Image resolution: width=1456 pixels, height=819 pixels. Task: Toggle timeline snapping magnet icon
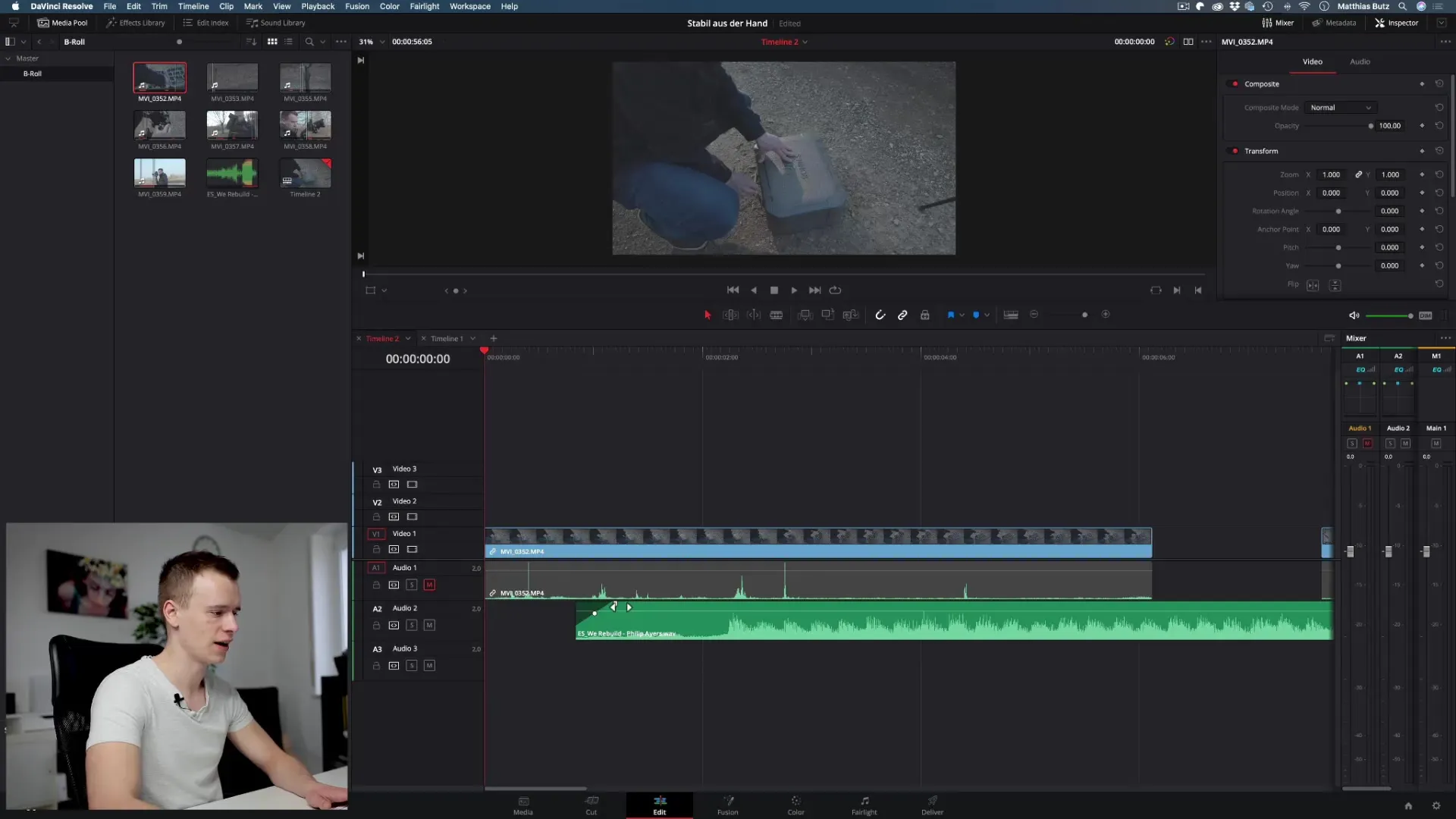(x=880, y=315)
